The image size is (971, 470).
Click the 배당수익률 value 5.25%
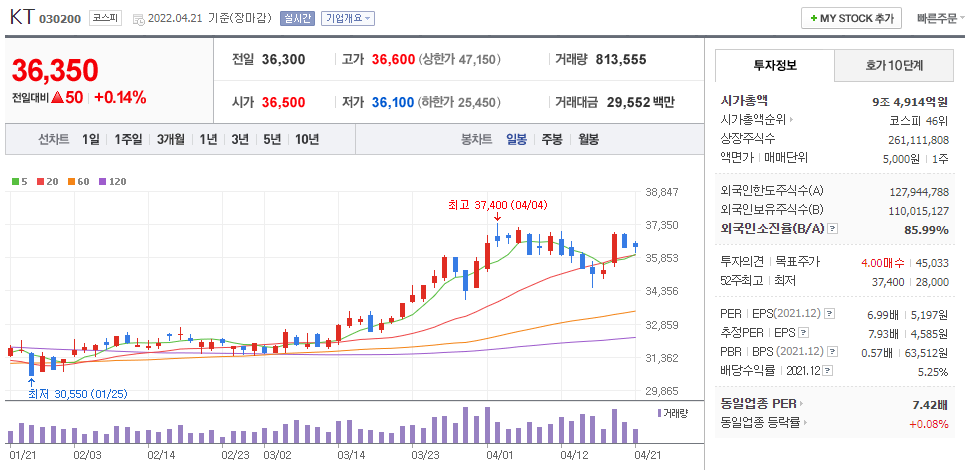(933, 372)
